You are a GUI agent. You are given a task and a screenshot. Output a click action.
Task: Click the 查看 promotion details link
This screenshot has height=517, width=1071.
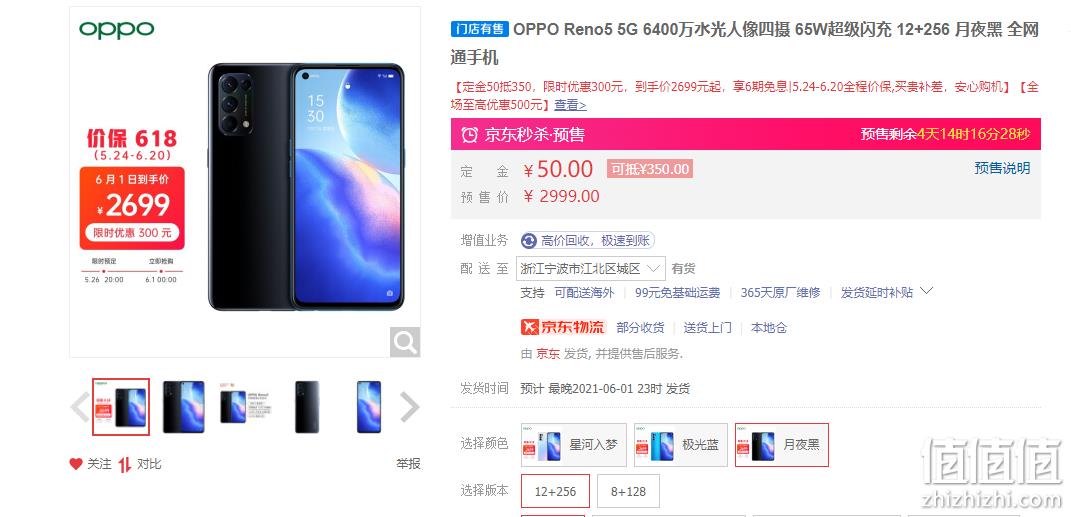[x=570, y=105]
